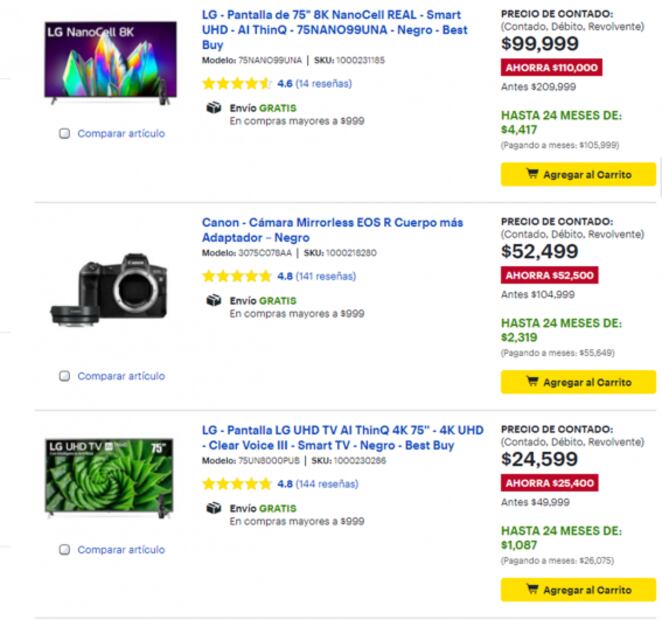
Task: Add $24,599 LG UHD TV to cart
Action: click(x=578, y=590)
